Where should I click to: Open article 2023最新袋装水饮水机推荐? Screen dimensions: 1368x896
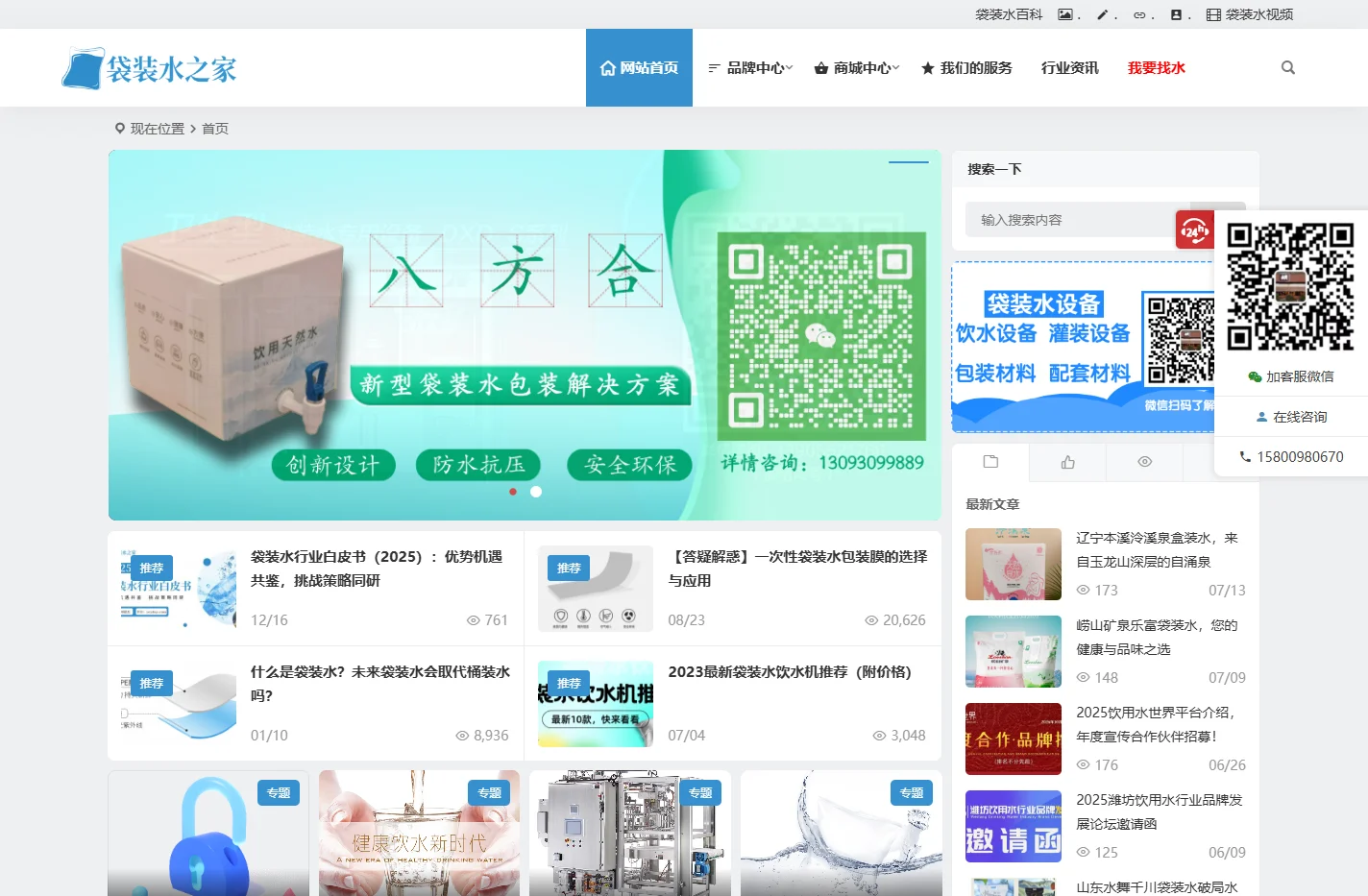point(790,672)
